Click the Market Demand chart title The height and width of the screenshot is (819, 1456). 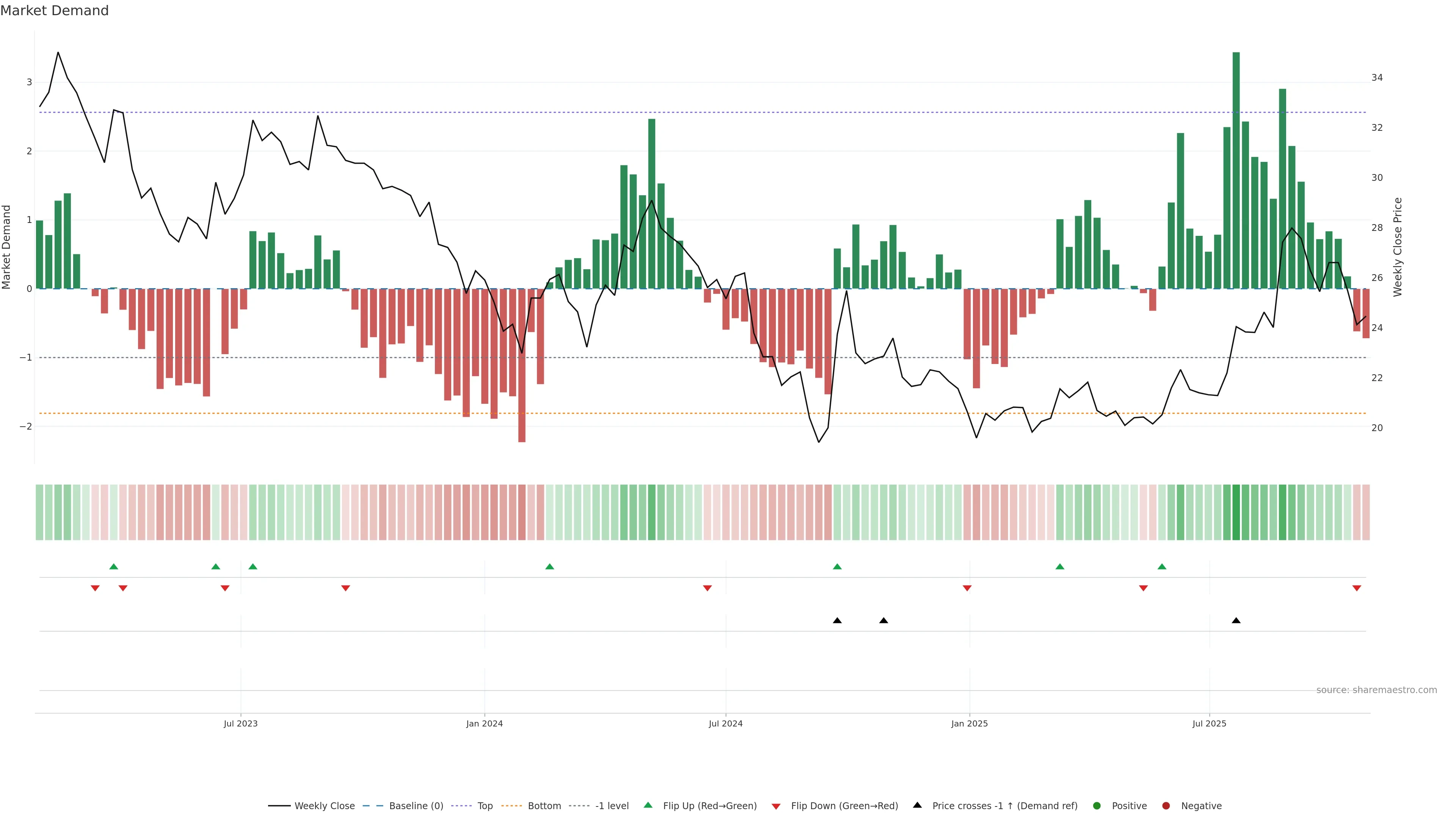pyautogui.click(x=54, y=11)
